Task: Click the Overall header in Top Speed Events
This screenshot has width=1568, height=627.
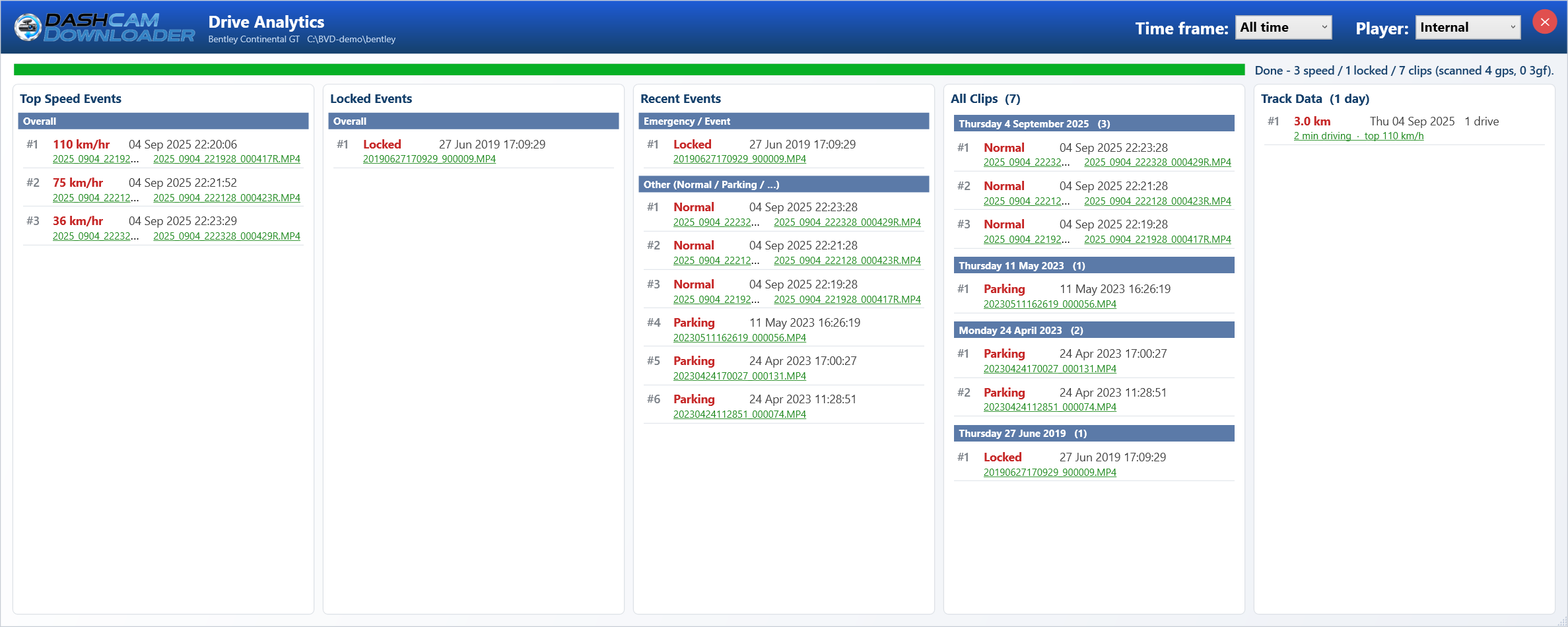Action: coord(163,121)
